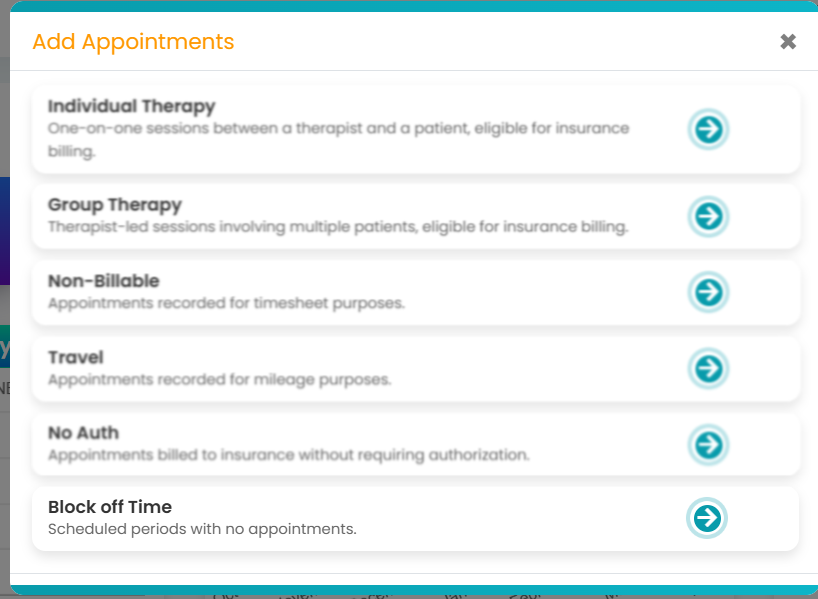The height and width of the screenshot is (599, 818).
Task: Choose the Travel appointment type label
Action: (x=76, y=357)
